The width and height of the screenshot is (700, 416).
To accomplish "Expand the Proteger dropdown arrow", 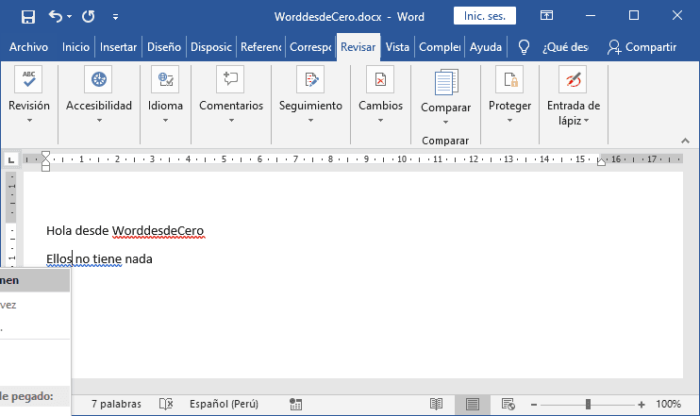I will pyautogui.click(x=509, y=121).
